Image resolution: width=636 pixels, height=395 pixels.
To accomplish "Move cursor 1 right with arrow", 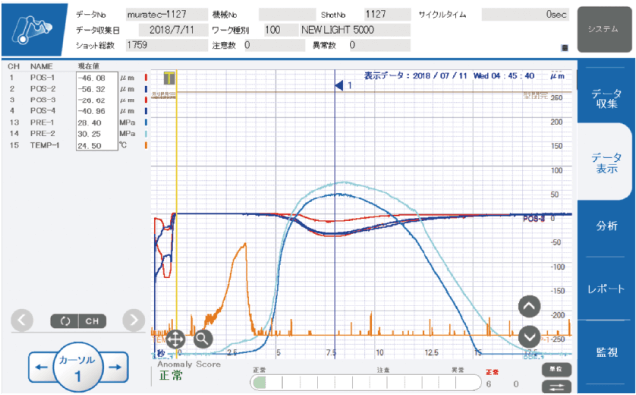I will click(x=115, y=367).
